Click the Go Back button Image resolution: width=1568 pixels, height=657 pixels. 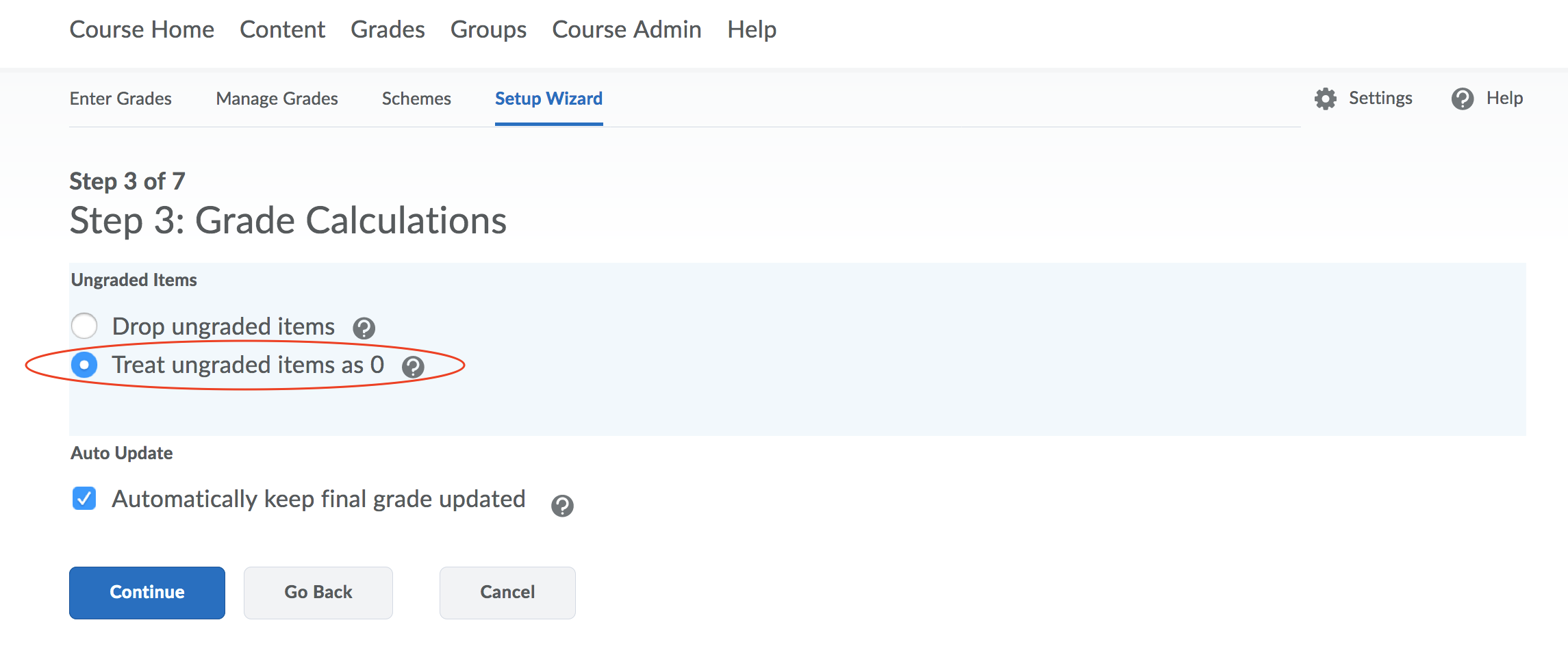(x=318, y=592)
